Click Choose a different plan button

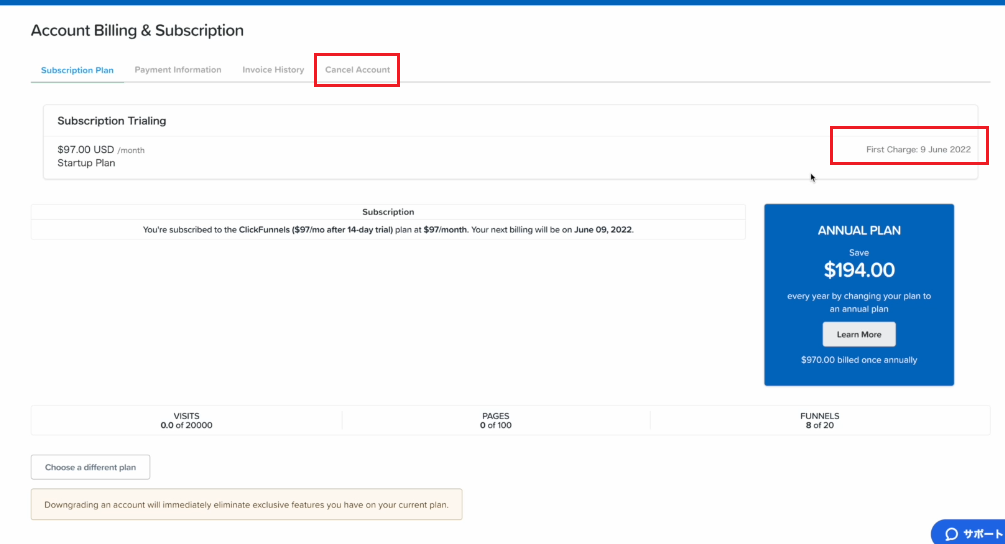tap(90, 467)
